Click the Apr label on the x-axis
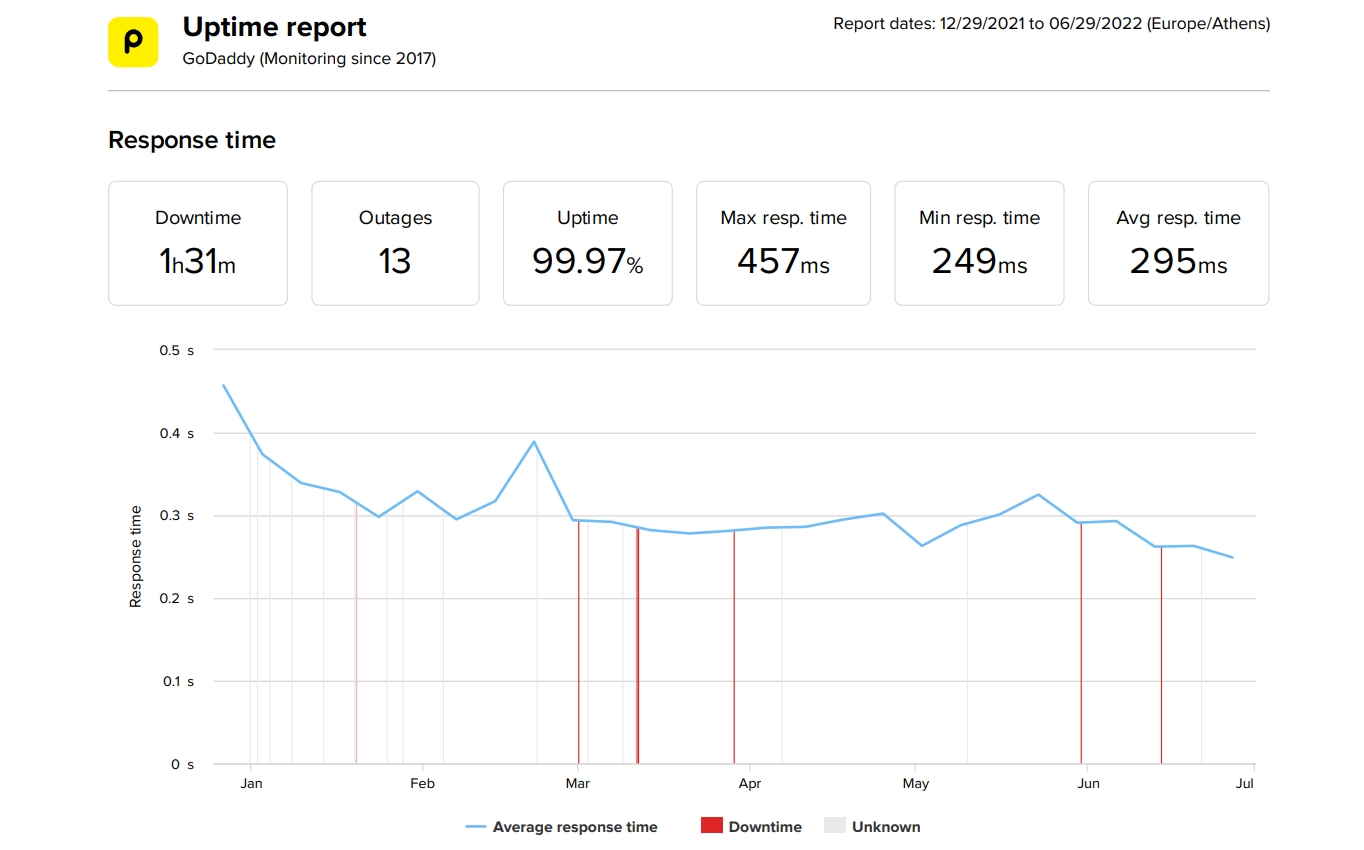Screen dimensions: 1364x850 [749, 783]
